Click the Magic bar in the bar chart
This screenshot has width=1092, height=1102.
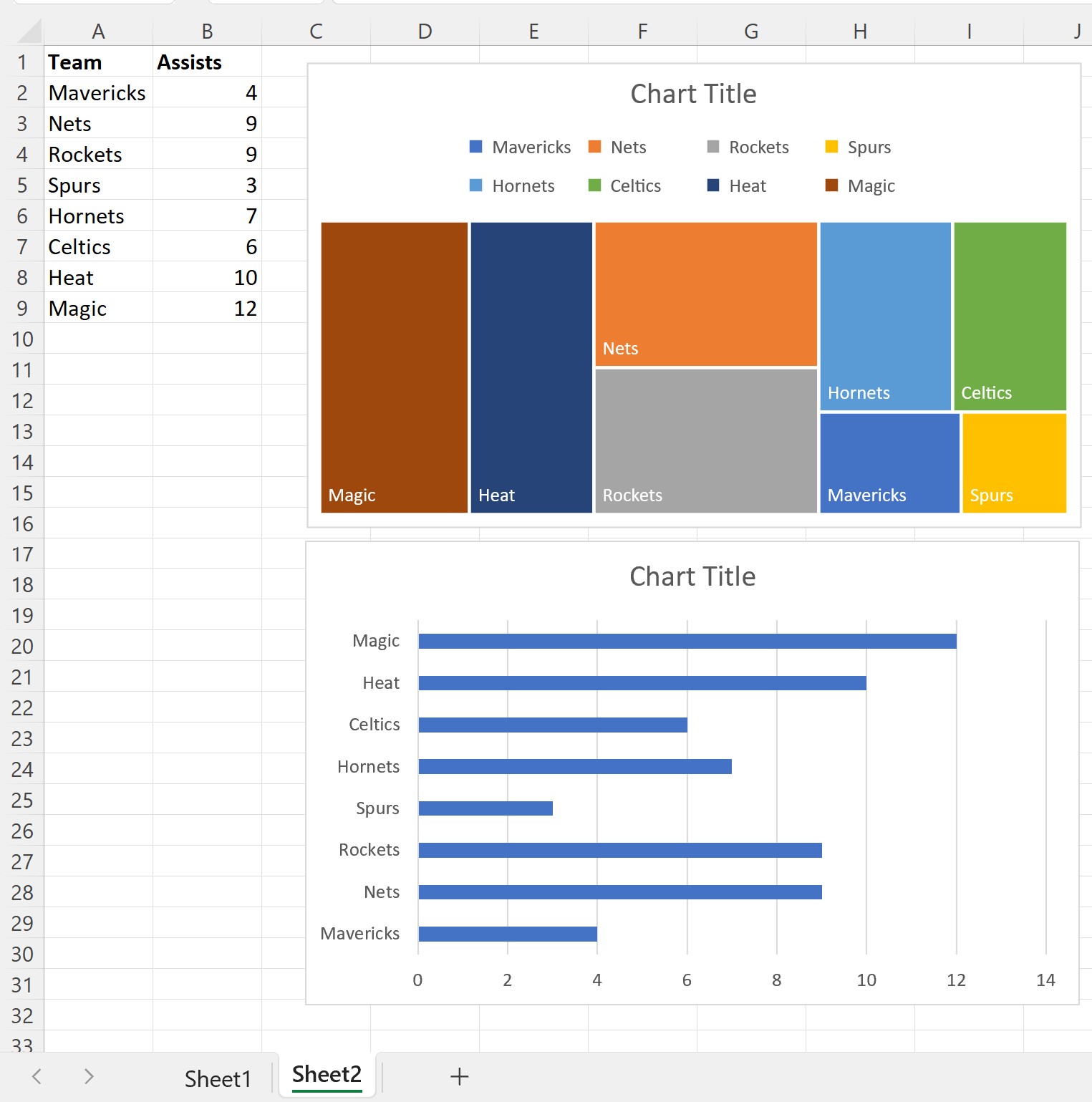coord(686,640)
